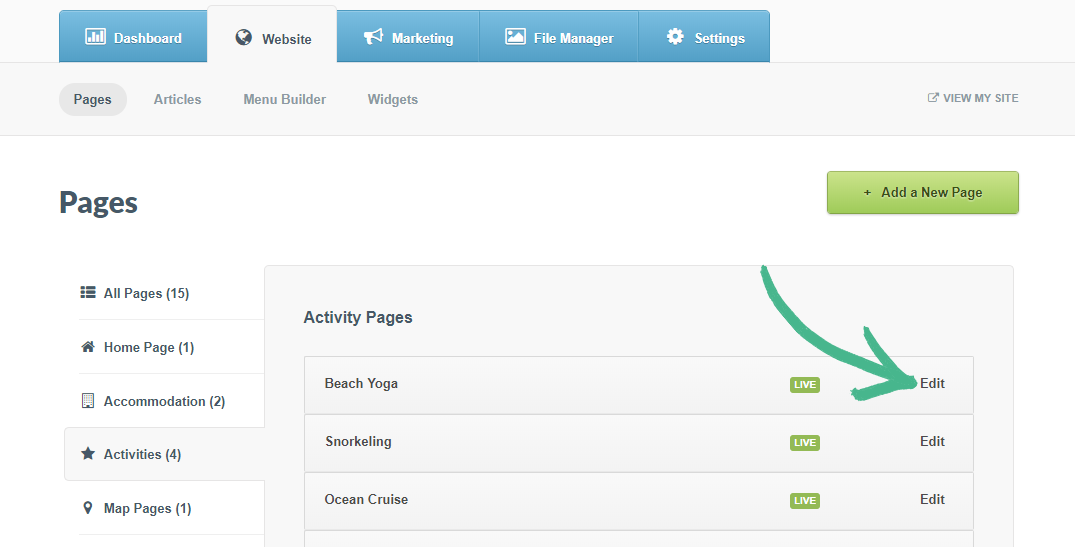1075x547 pixels.
Task: Click the Home Page house icon
Action: pyautogui.click(x=88, y=347)
